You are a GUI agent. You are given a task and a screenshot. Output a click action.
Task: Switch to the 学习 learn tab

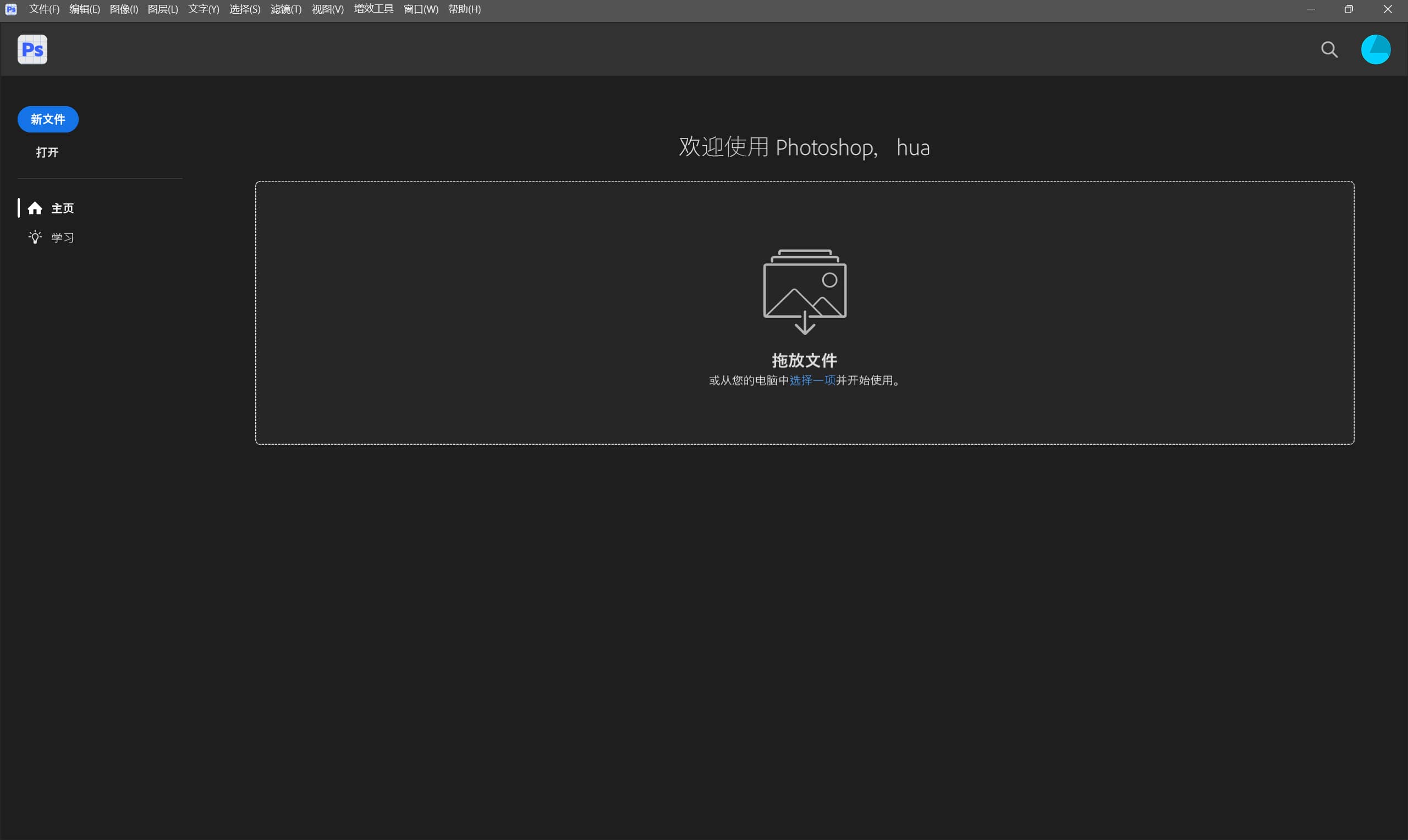pos(51,237)
